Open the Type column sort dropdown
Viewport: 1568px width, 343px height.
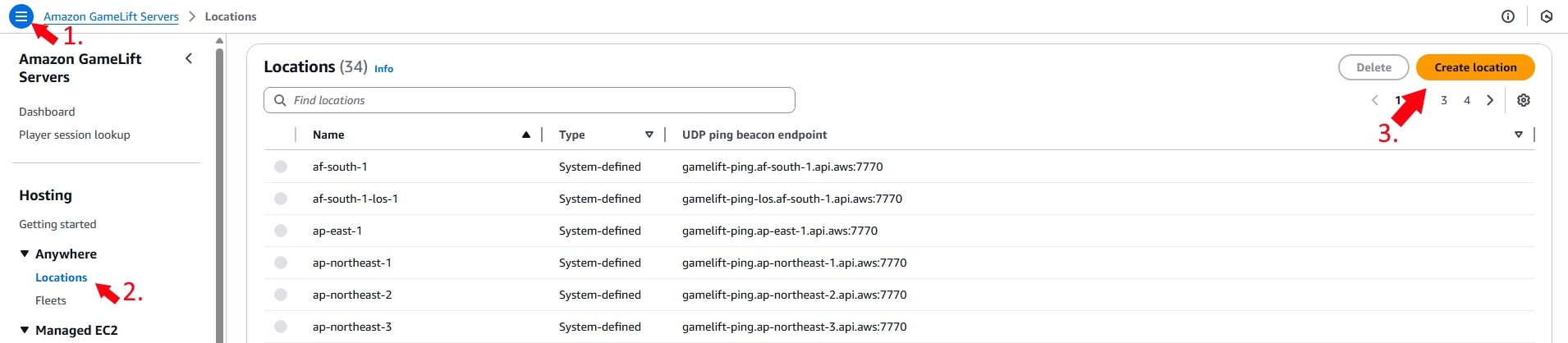649,135
